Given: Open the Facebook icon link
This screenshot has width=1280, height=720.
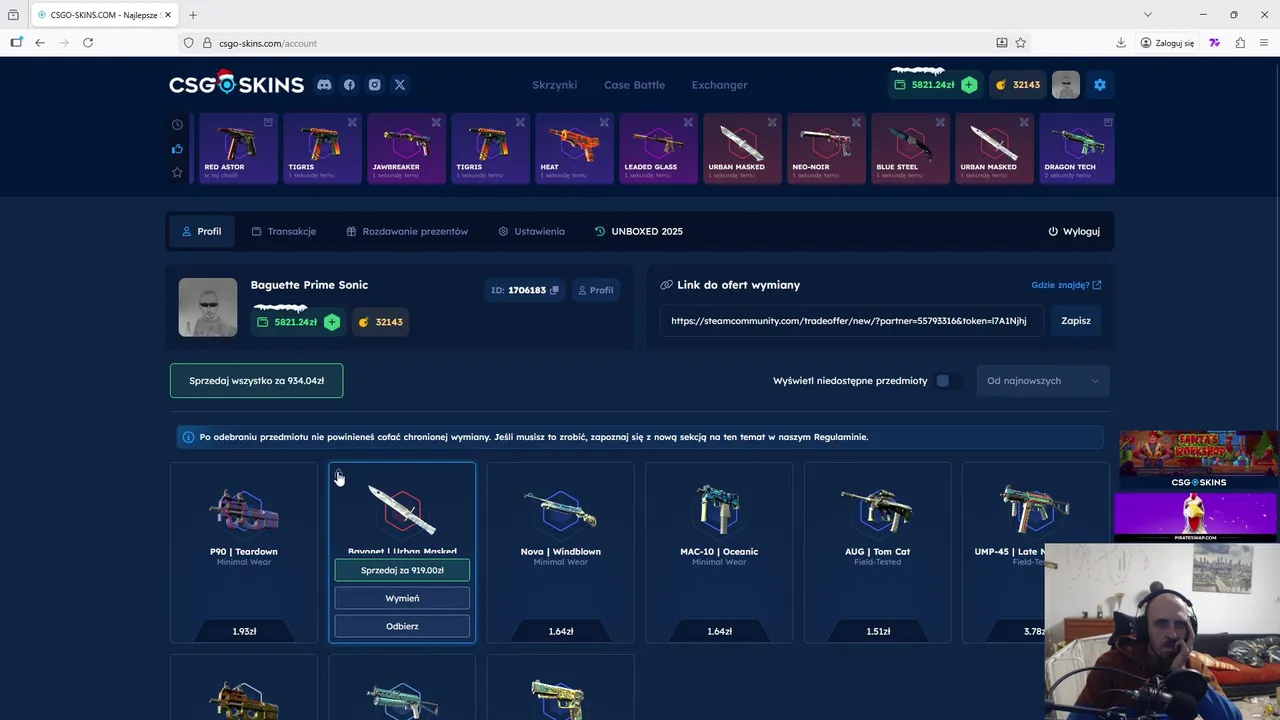Looking at the screenshot, I should click(x=349, y=85).
